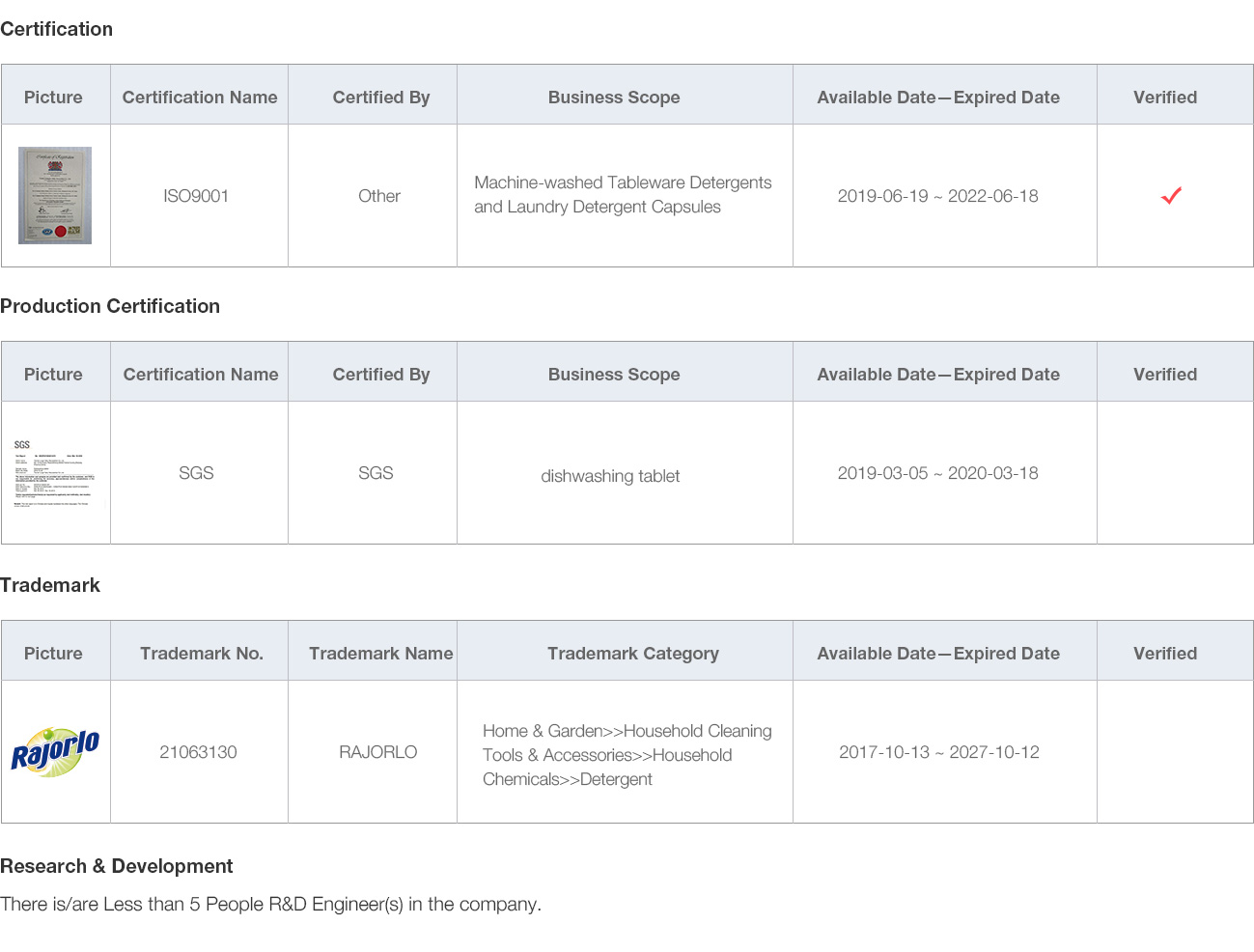The image size is (1254, 952).
Task: Click the red verified checkmark icon
Action: [1171, 196]
